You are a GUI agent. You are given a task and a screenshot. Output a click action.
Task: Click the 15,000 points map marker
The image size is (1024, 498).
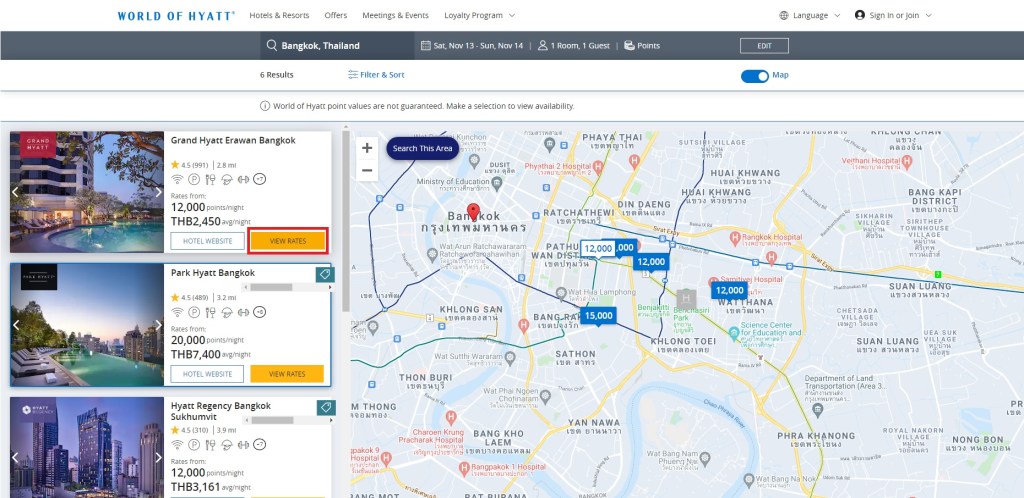598,317
